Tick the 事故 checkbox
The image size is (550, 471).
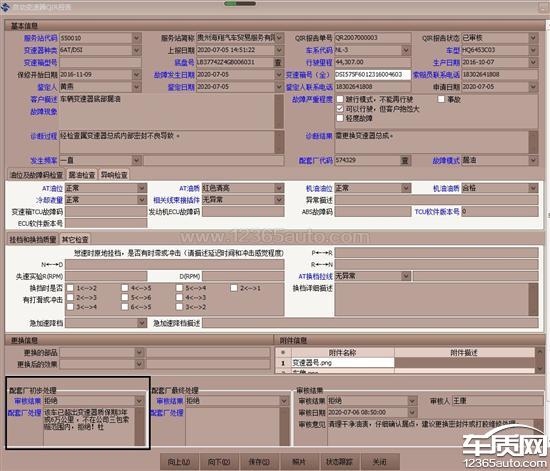tap(441, 100)
